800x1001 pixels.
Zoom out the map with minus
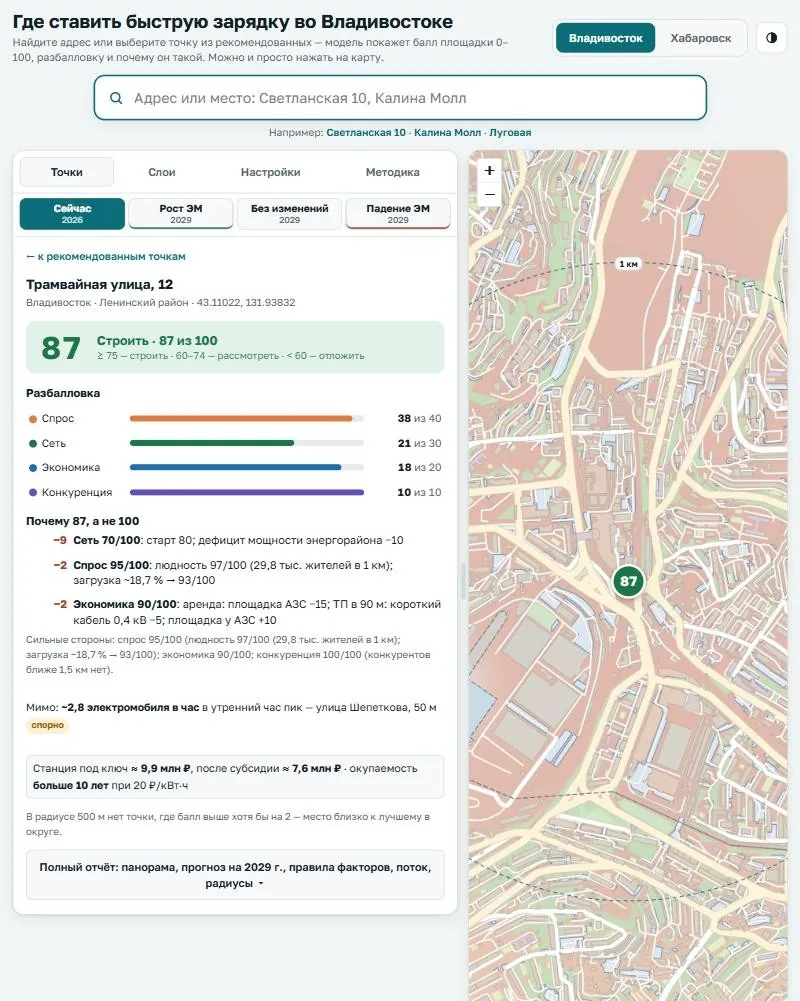click(x=490, y=194)
